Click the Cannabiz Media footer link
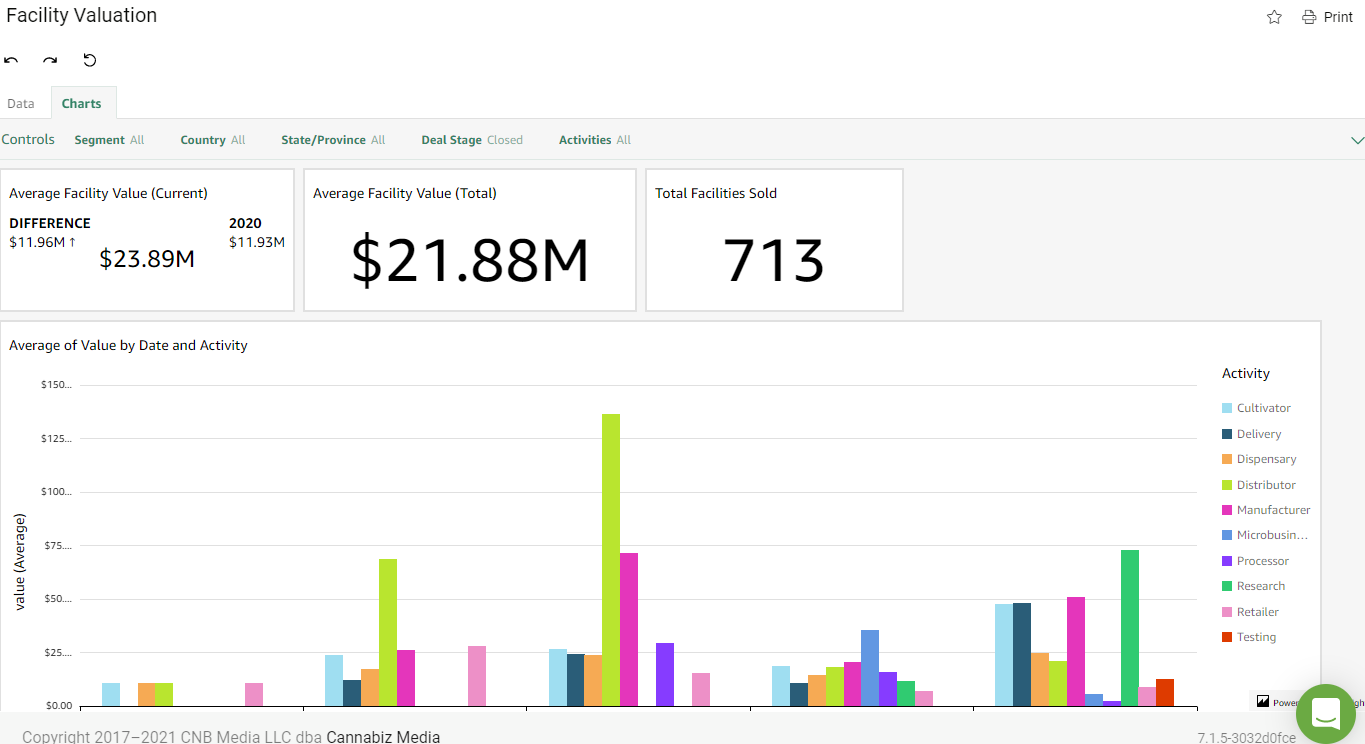Screen dimensions: 1365x744 tap(383, 737)
